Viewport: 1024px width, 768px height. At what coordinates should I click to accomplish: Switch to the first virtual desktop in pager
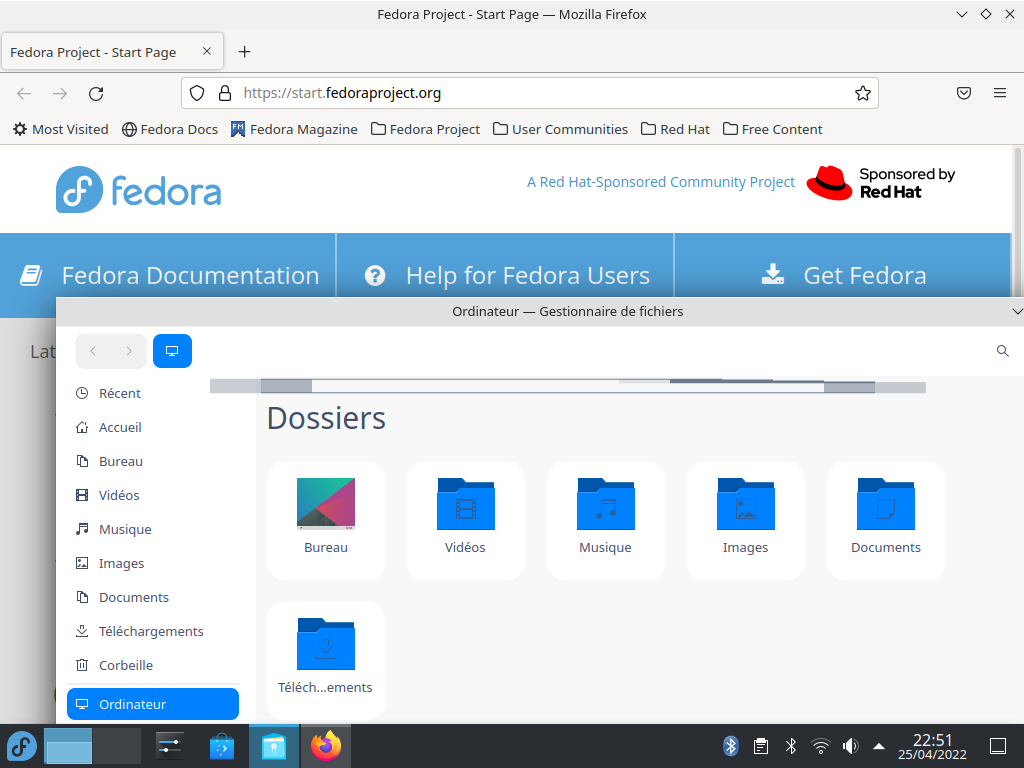coord(68,746)
